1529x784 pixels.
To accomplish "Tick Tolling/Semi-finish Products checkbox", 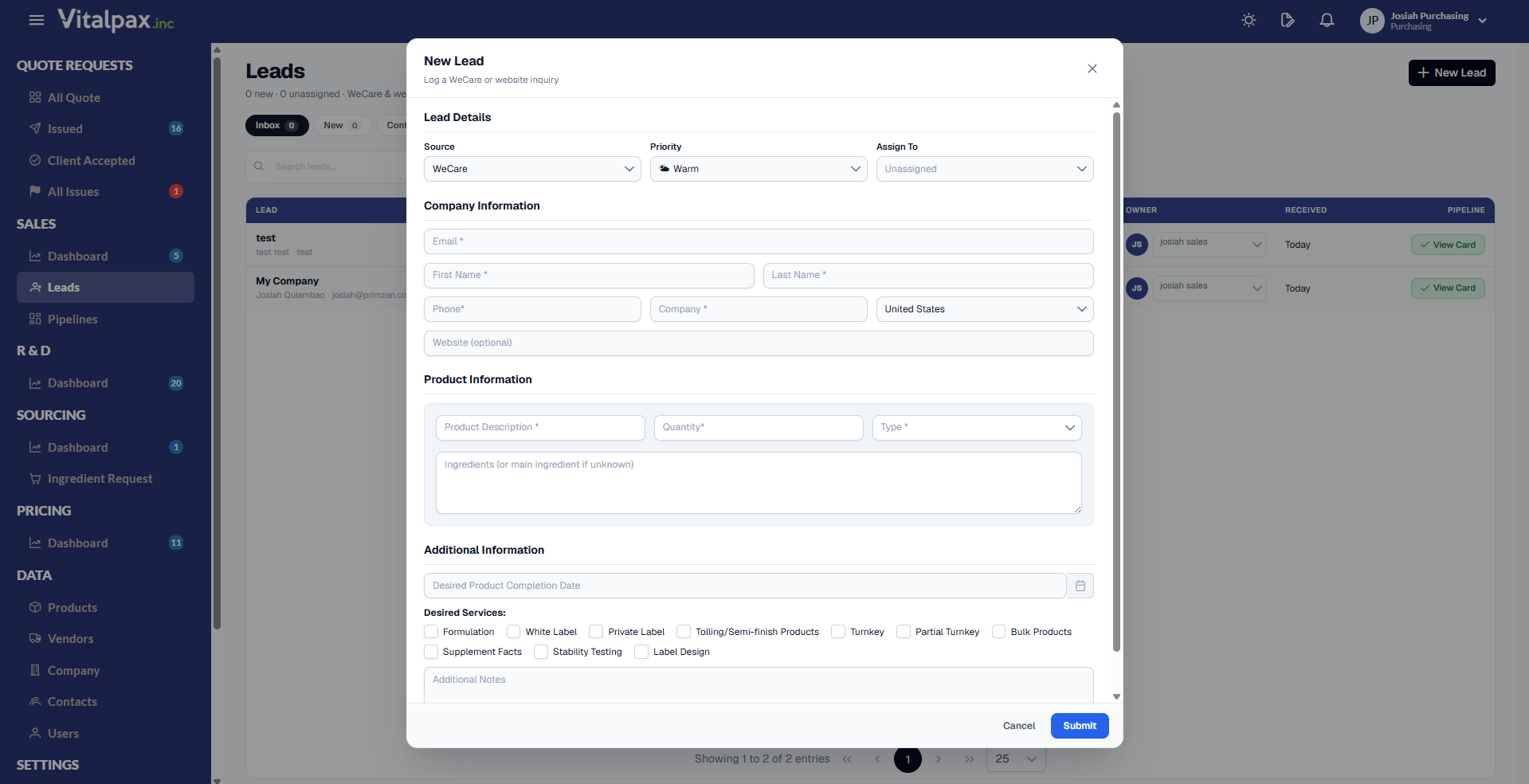I will (684, 632).
